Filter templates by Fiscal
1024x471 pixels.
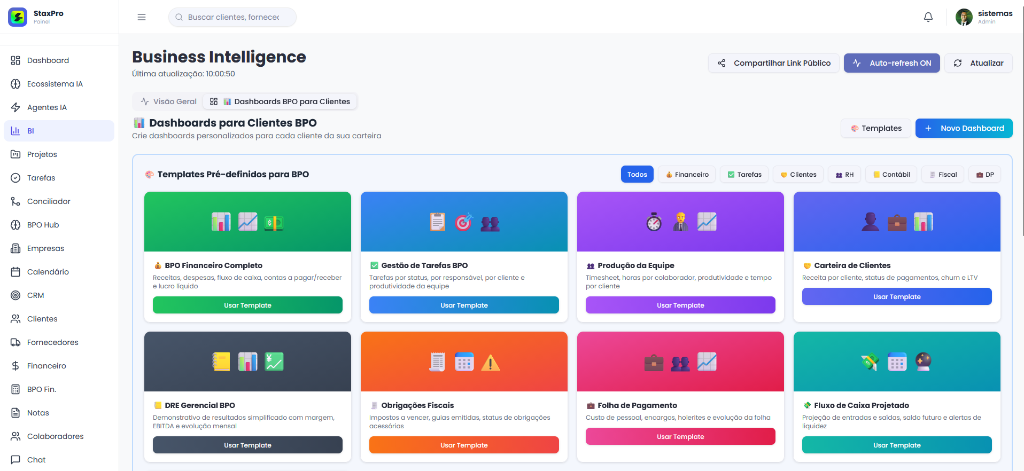point(942,174)
